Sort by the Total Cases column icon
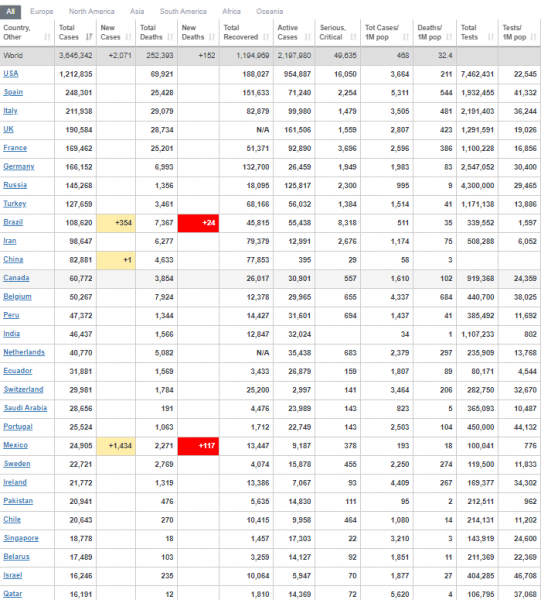This screenshot has height=600, width=541. [89, 37]
